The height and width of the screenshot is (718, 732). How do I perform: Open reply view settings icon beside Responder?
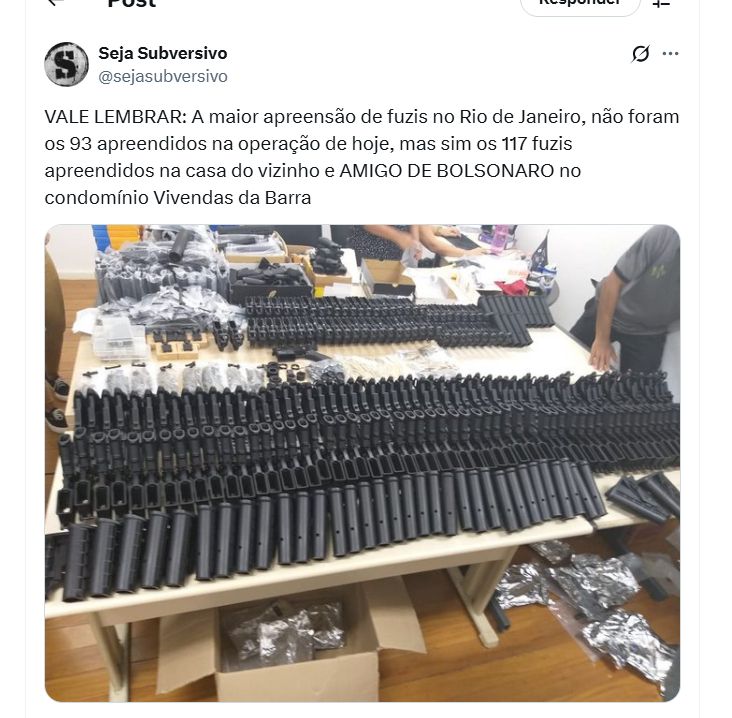661,3
